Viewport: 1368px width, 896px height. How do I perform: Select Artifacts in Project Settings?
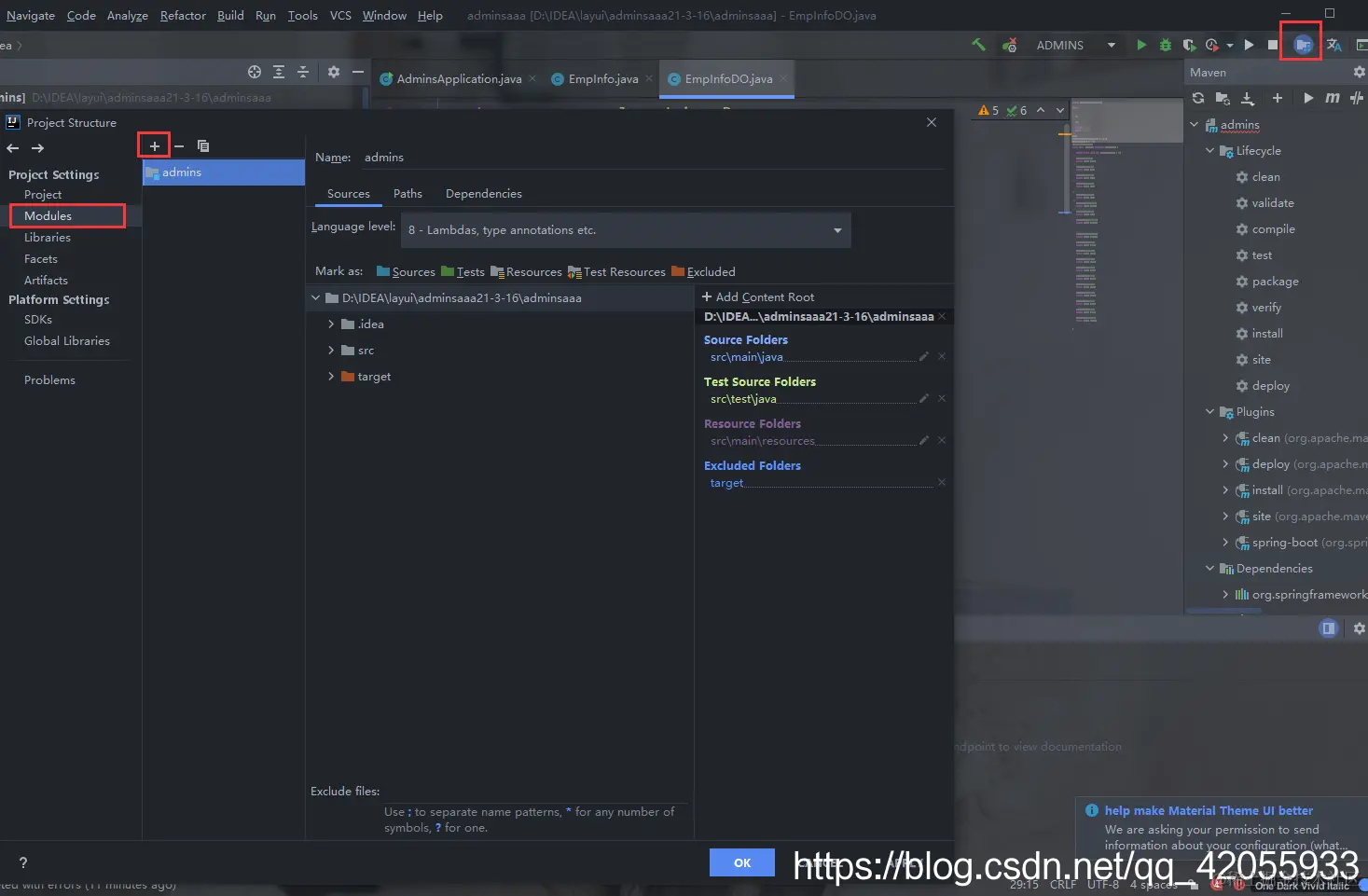(46, 281)
